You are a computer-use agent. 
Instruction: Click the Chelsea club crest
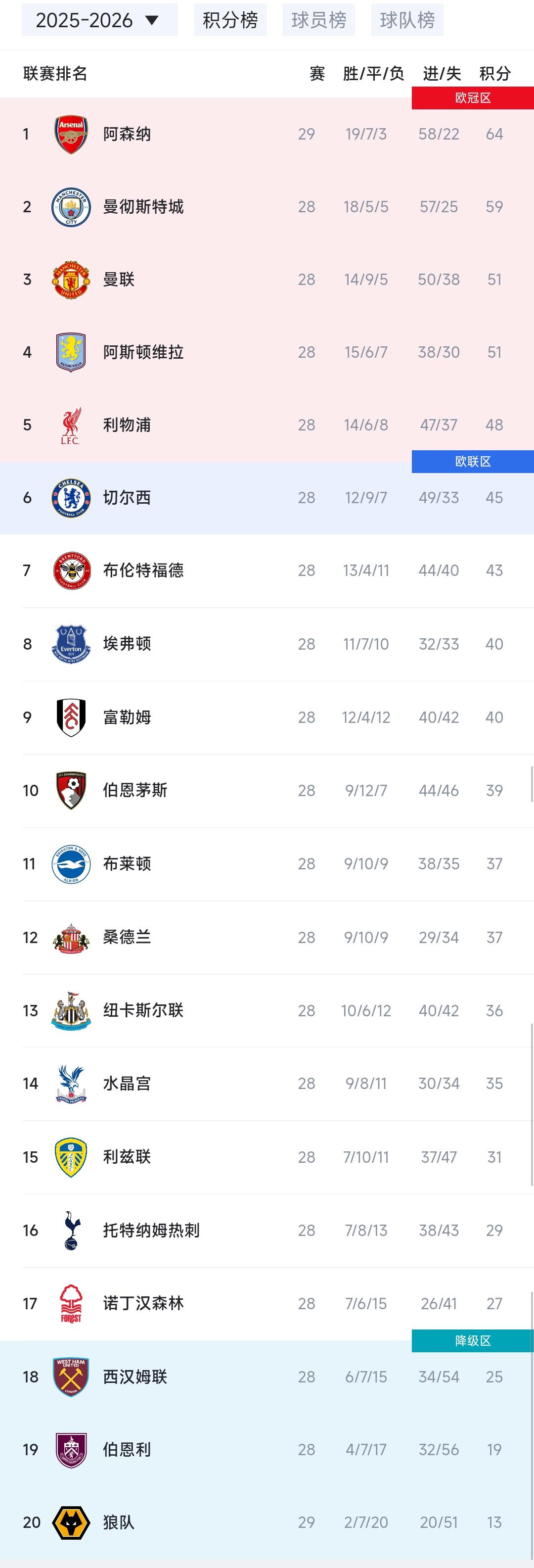pyautogui.click(x=71, y=498)
